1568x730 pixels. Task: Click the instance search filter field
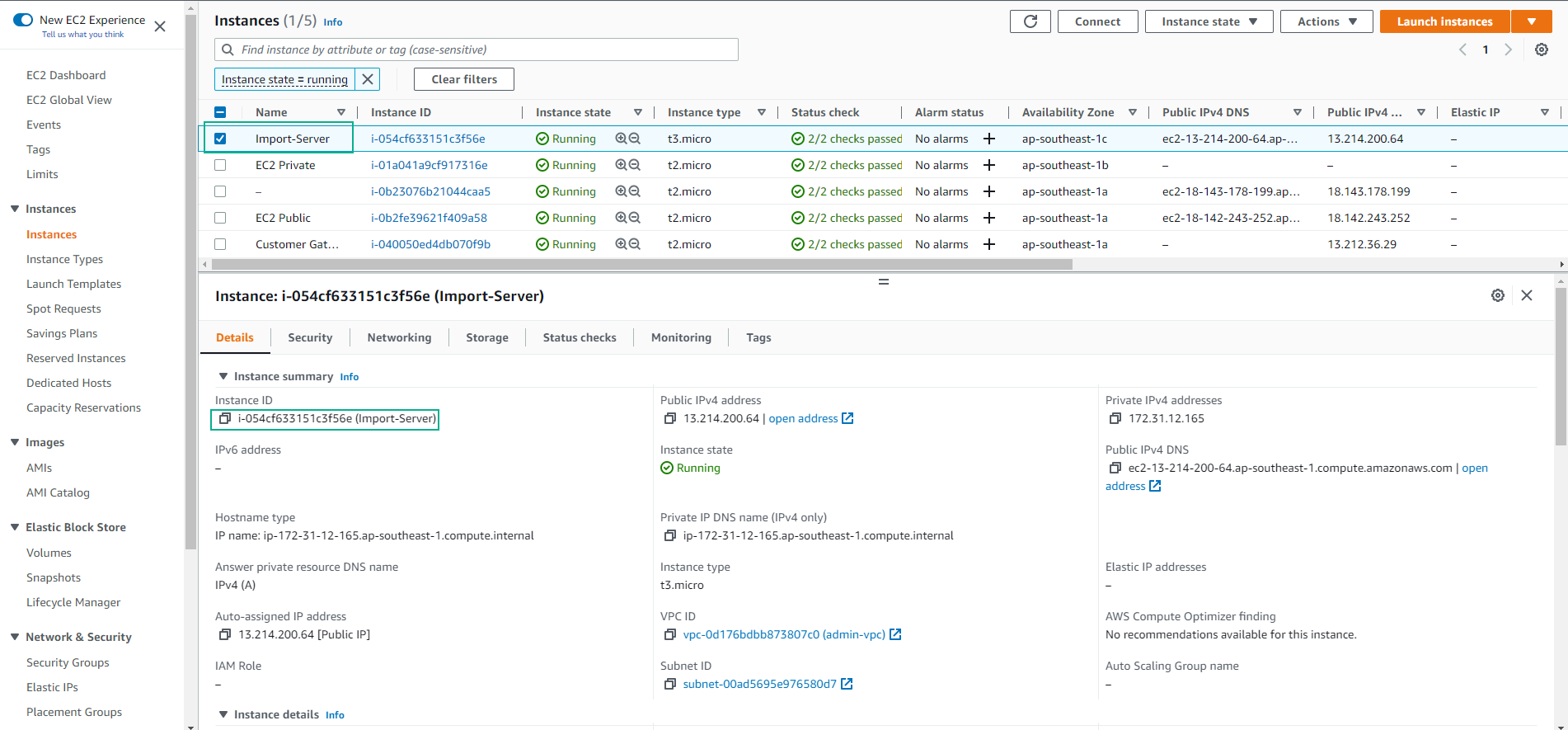click(x=477, y=49)
